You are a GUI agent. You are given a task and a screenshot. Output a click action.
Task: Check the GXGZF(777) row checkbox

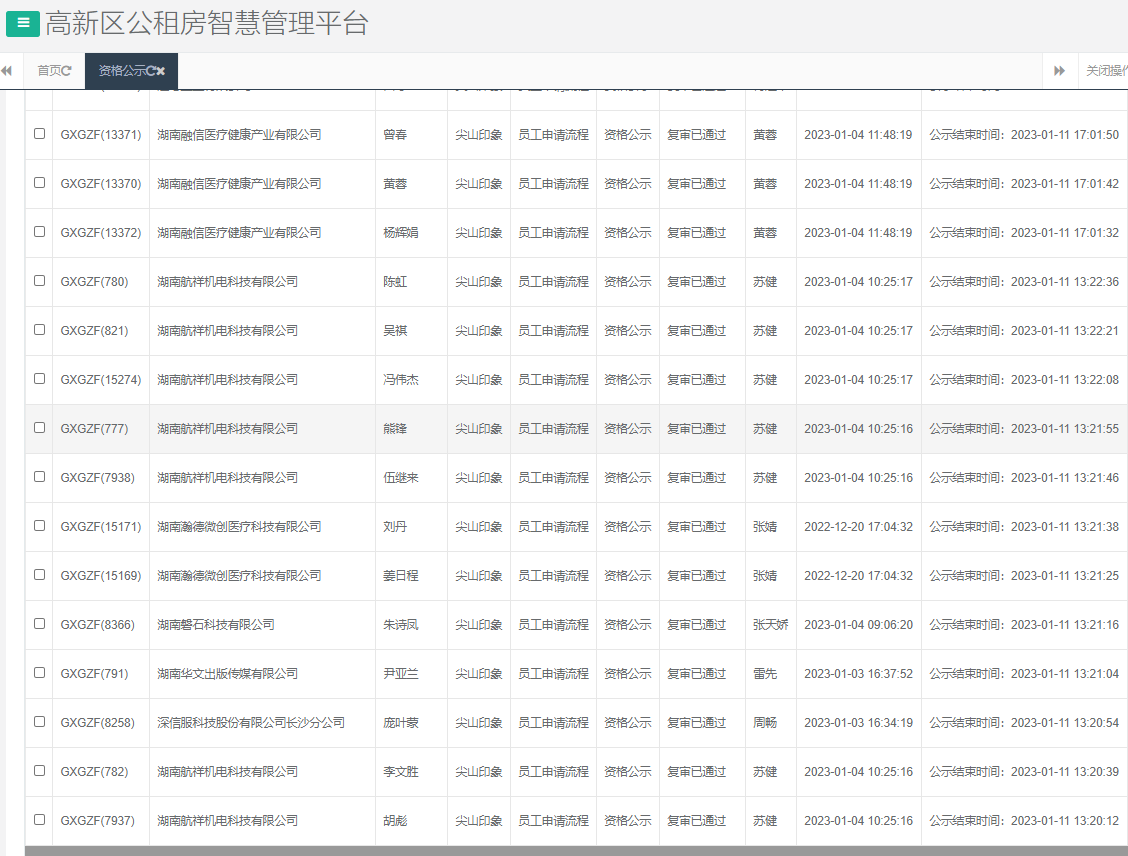pos(40,428)
